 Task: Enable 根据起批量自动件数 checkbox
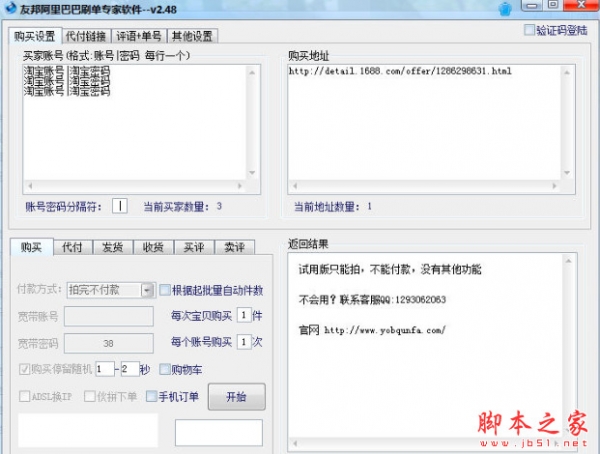[165, 290]
